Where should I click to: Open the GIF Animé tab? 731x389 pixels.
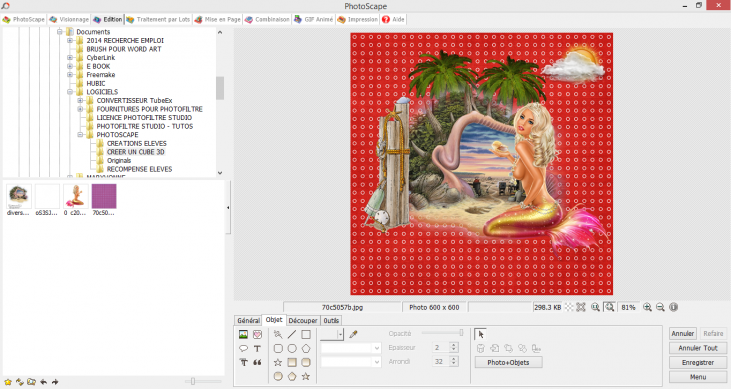point(314,20)
